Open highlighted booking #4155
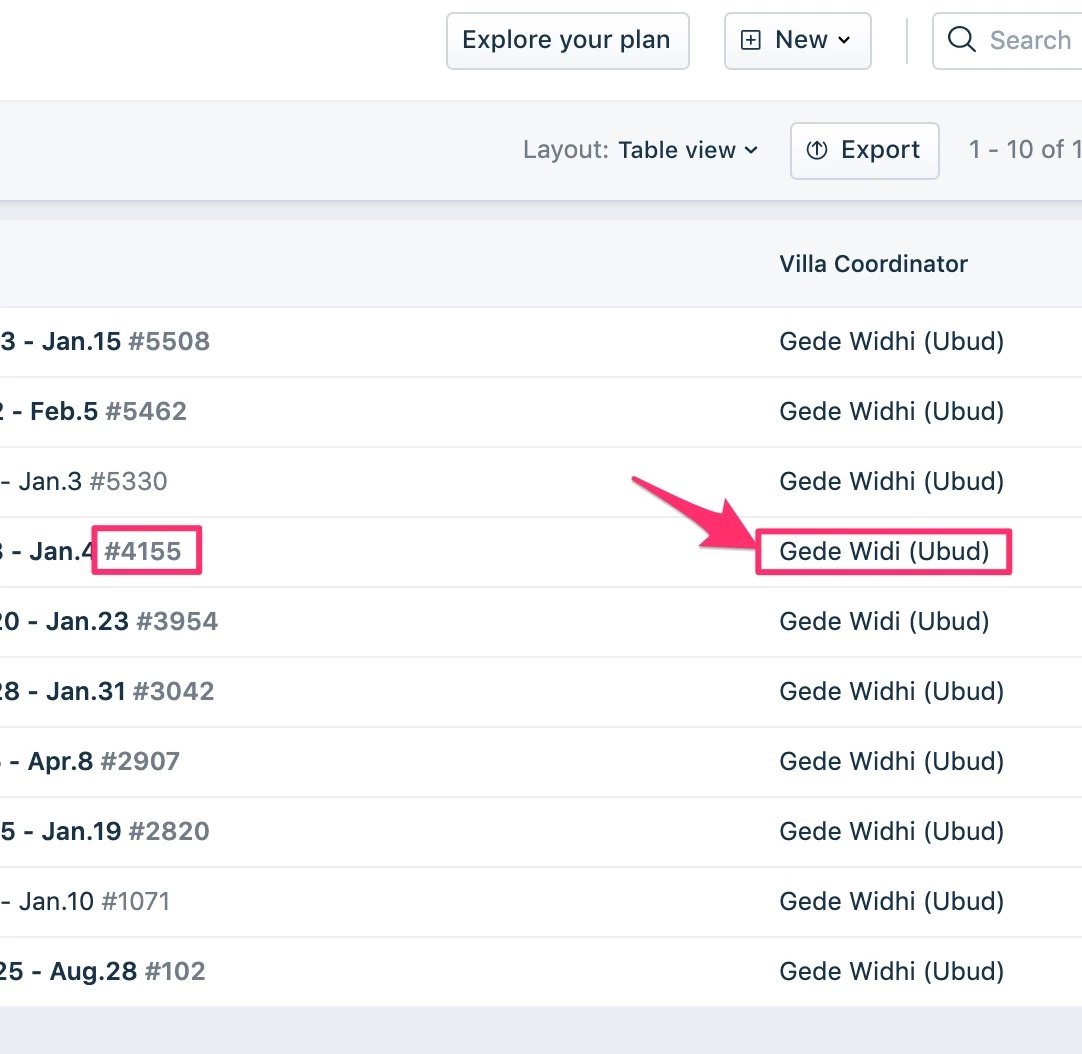Screen dimensions: 1082x1054 click(142, 551)
